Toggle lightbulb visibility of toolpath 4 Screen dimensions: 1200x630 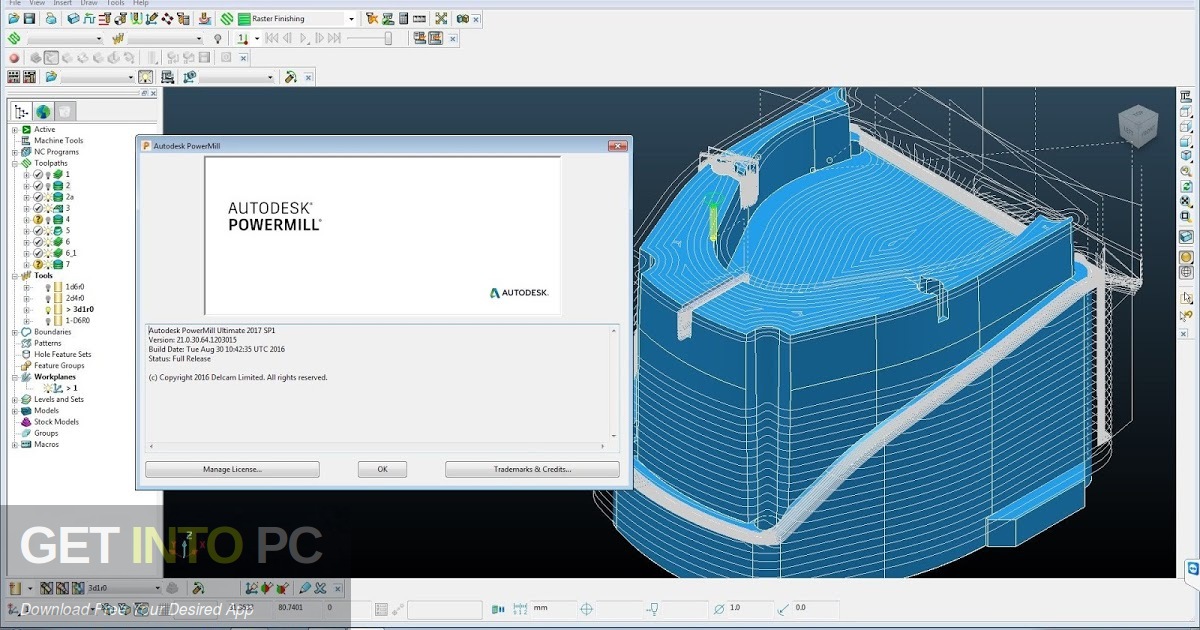pos(47,219)
